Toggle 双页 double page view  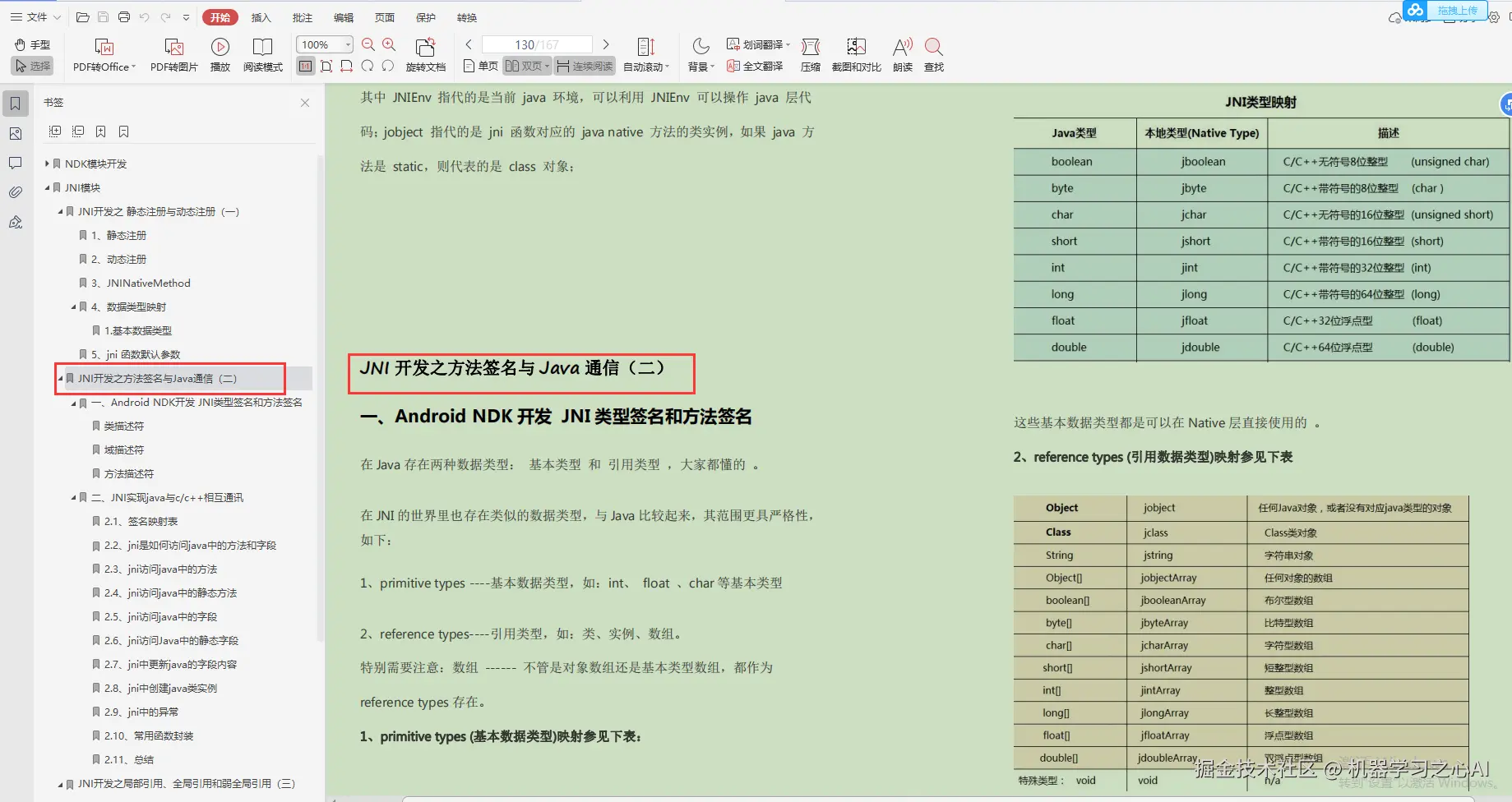click(x=527, y=66)
